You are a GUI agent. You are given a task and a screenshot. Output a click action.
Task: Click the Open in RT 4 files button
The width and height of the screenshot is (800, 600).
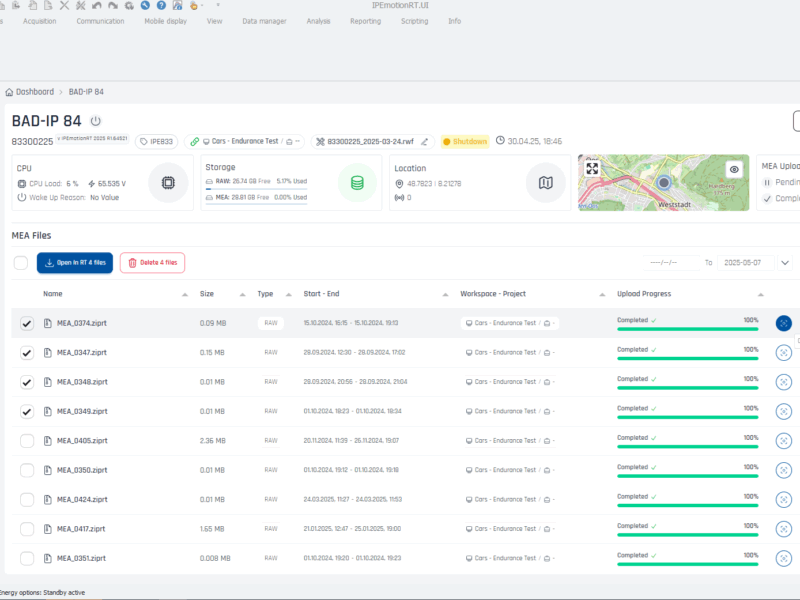pyautogui.click(x=75, y=263)
